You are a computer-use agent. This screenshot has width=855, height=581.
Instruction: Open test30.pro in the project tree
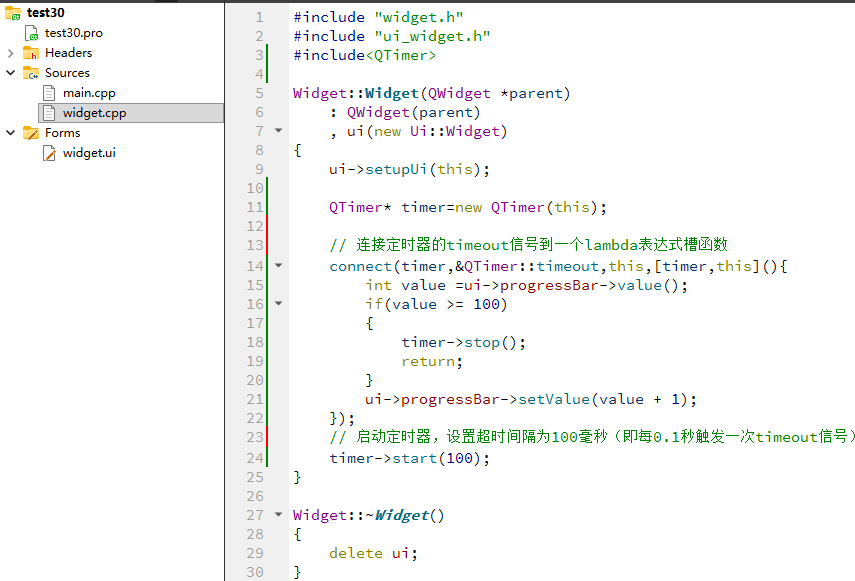click(74, 33)
